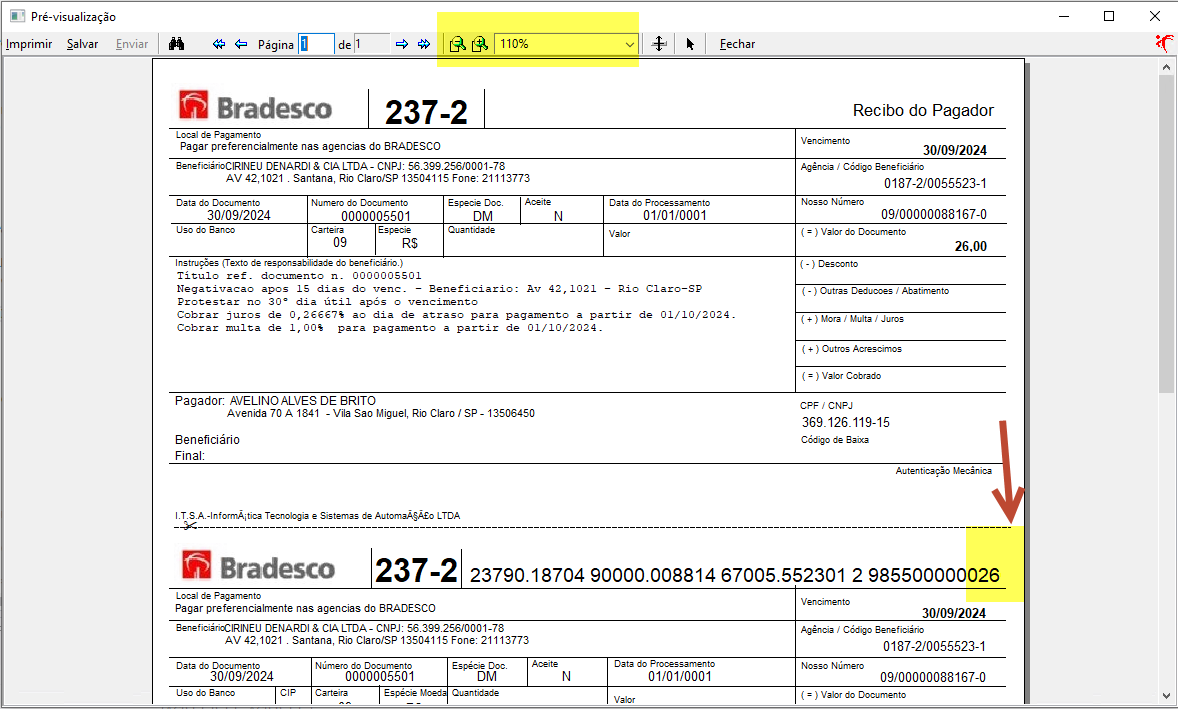1178x709 pixels.
Task: Select the hand pan tool icon
Action: [659, 44]
